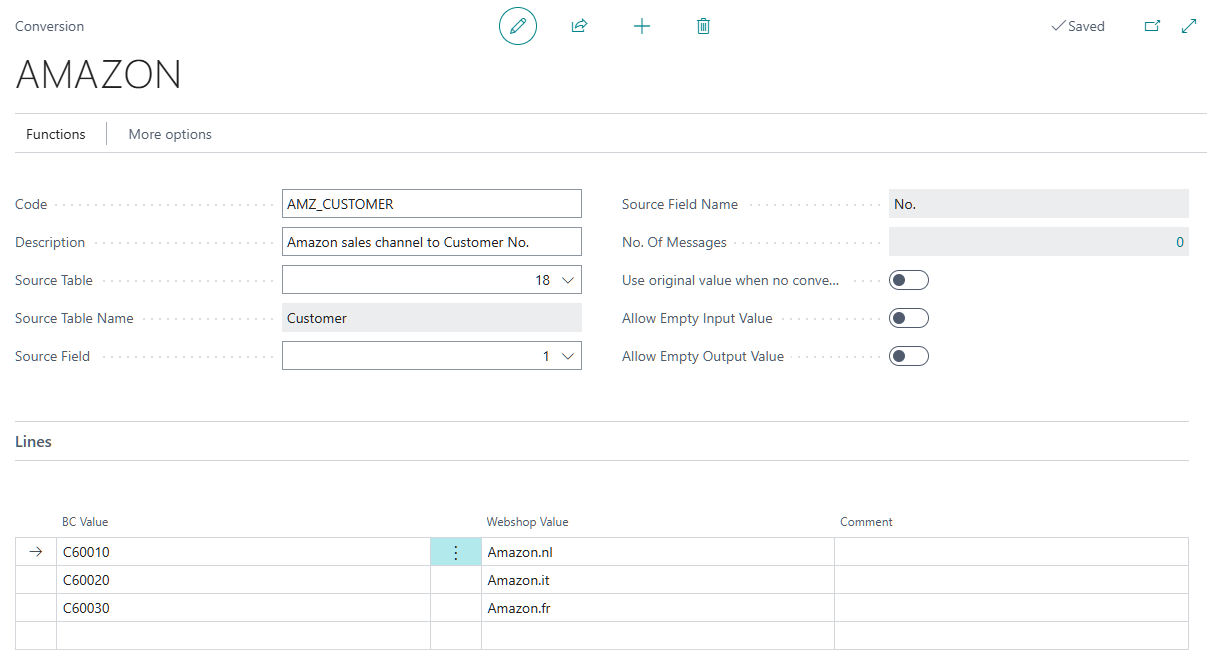Enable Allow Empty Output Value switch
The height and width of the screenshot is (665, 1207).
point(909,356)
